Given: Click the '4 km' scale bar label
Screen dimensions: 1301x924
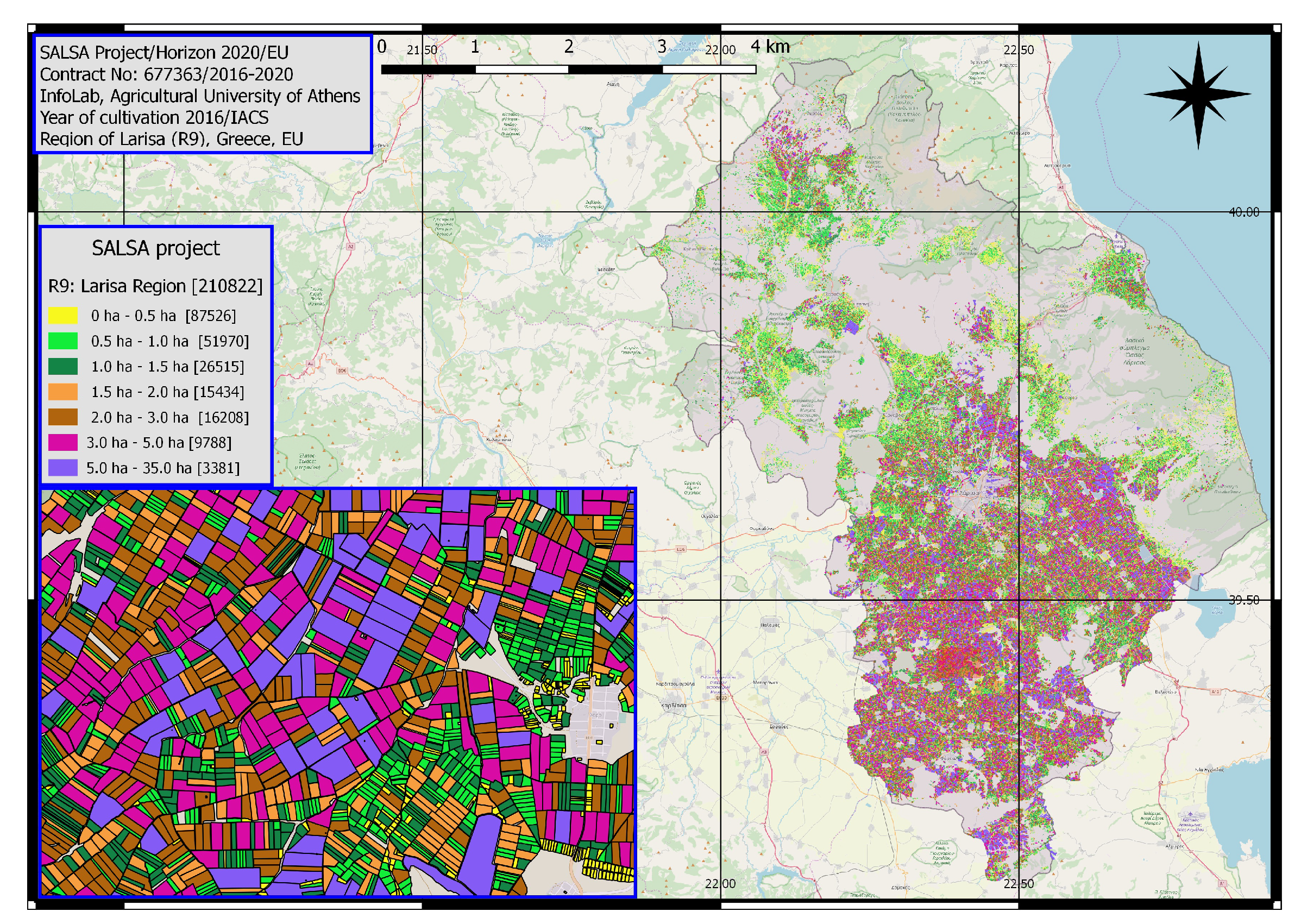Looking at the screenshot, I should pos(770,47).
